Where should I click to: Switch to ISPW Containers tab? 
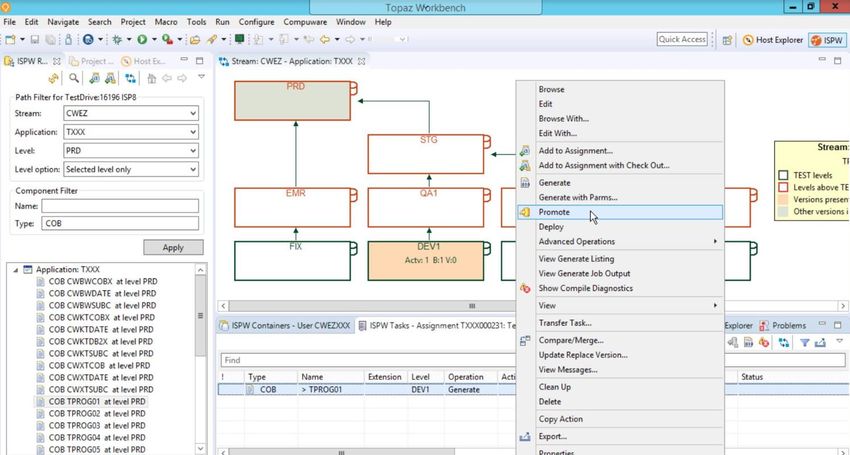click(x=285, y=325)
